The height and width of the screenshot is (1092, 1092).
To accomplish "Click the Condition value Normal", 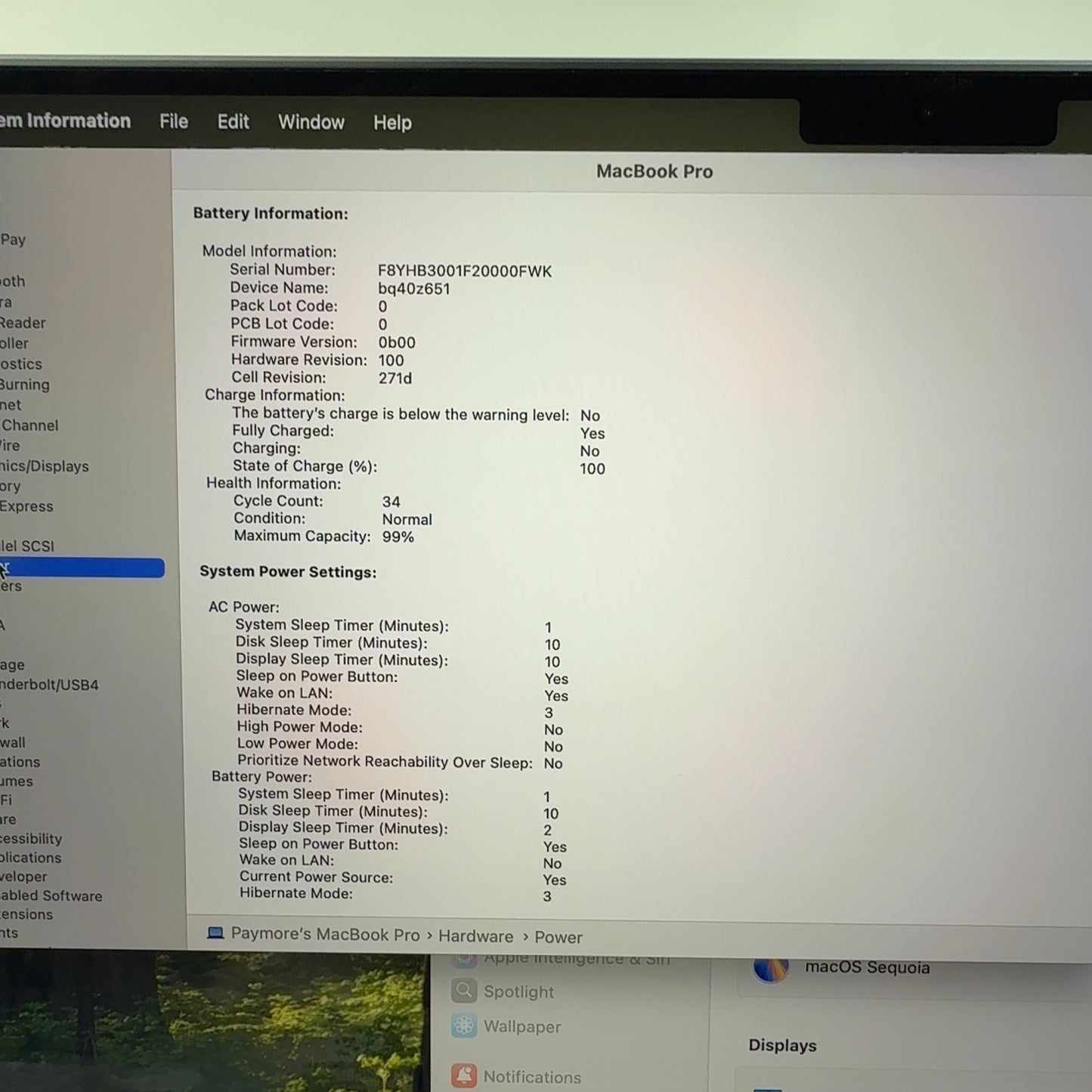I will click(407, 520).
